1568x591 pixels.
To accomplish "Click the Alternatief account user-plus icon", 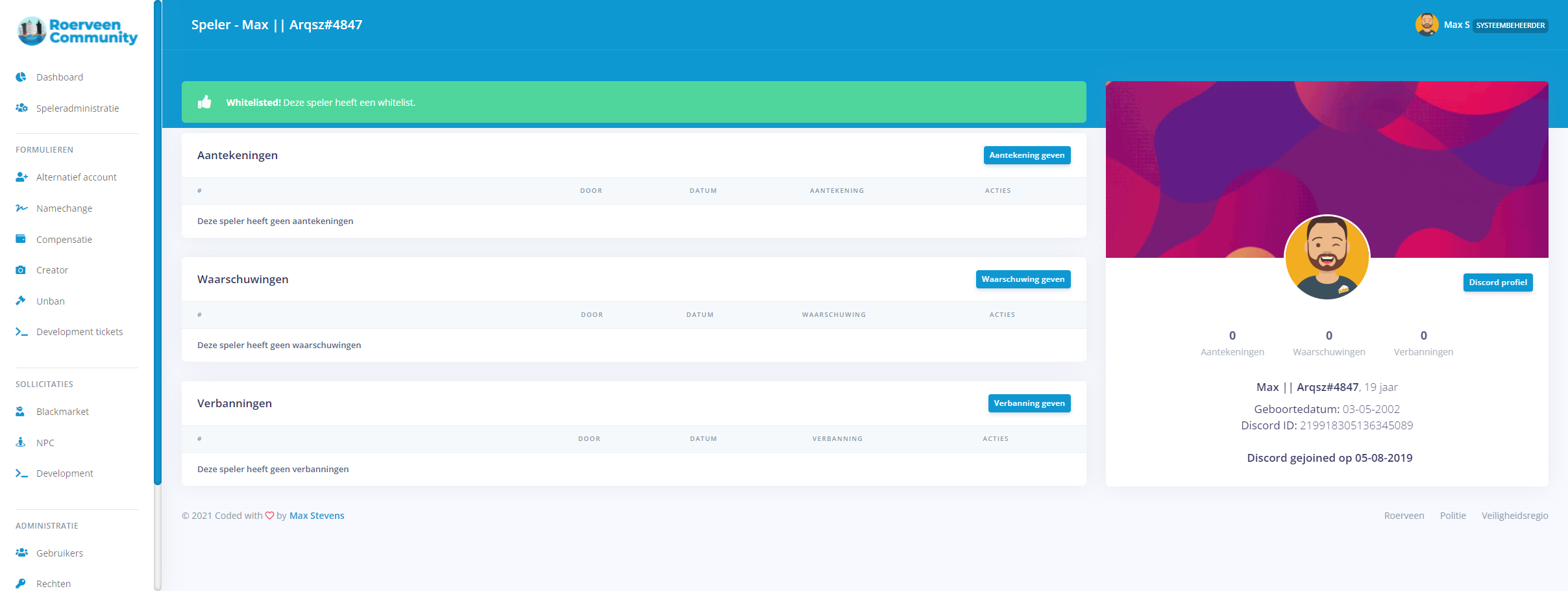I will 21,177.
